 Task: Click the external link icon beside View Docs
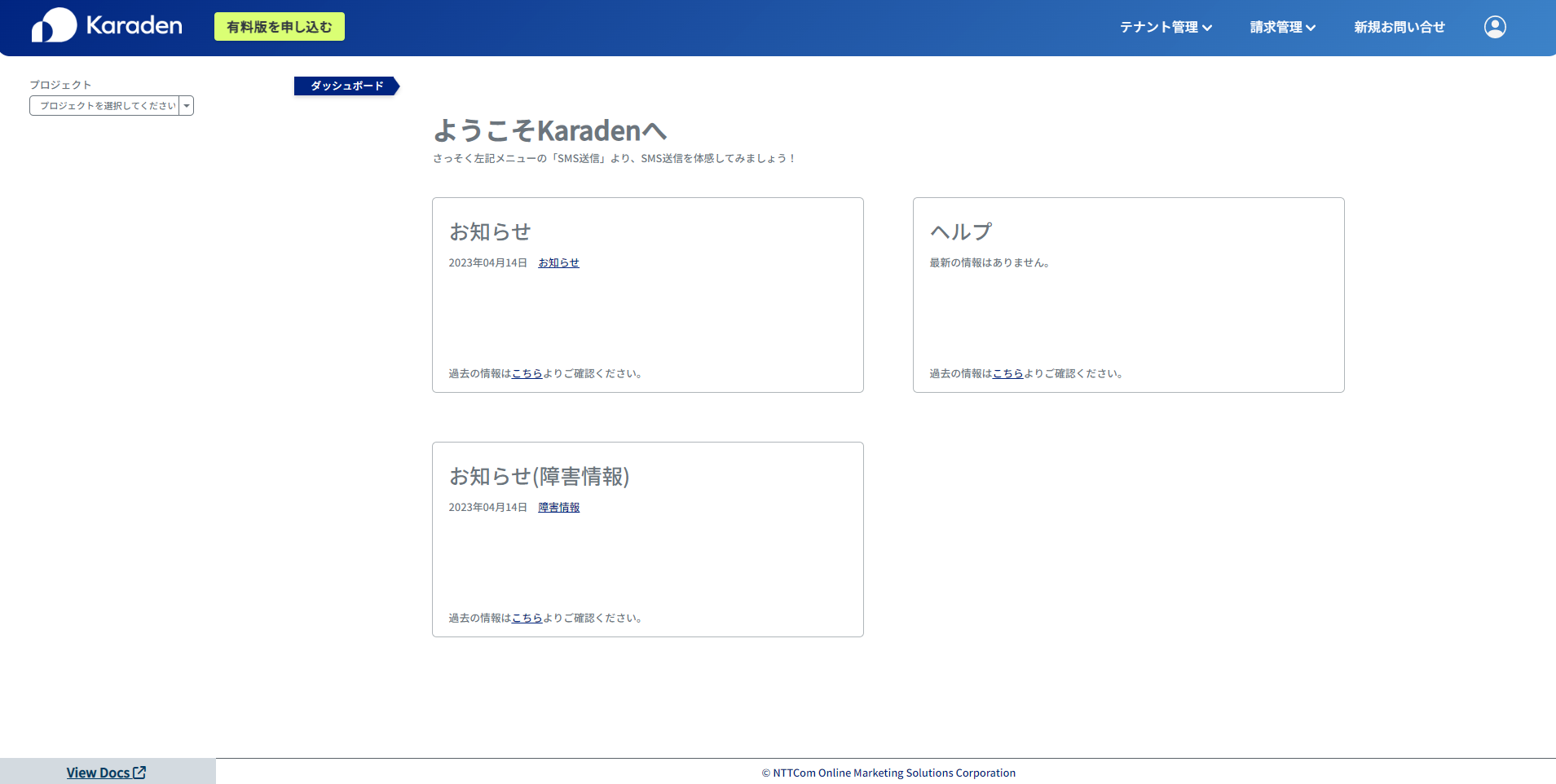139,772
